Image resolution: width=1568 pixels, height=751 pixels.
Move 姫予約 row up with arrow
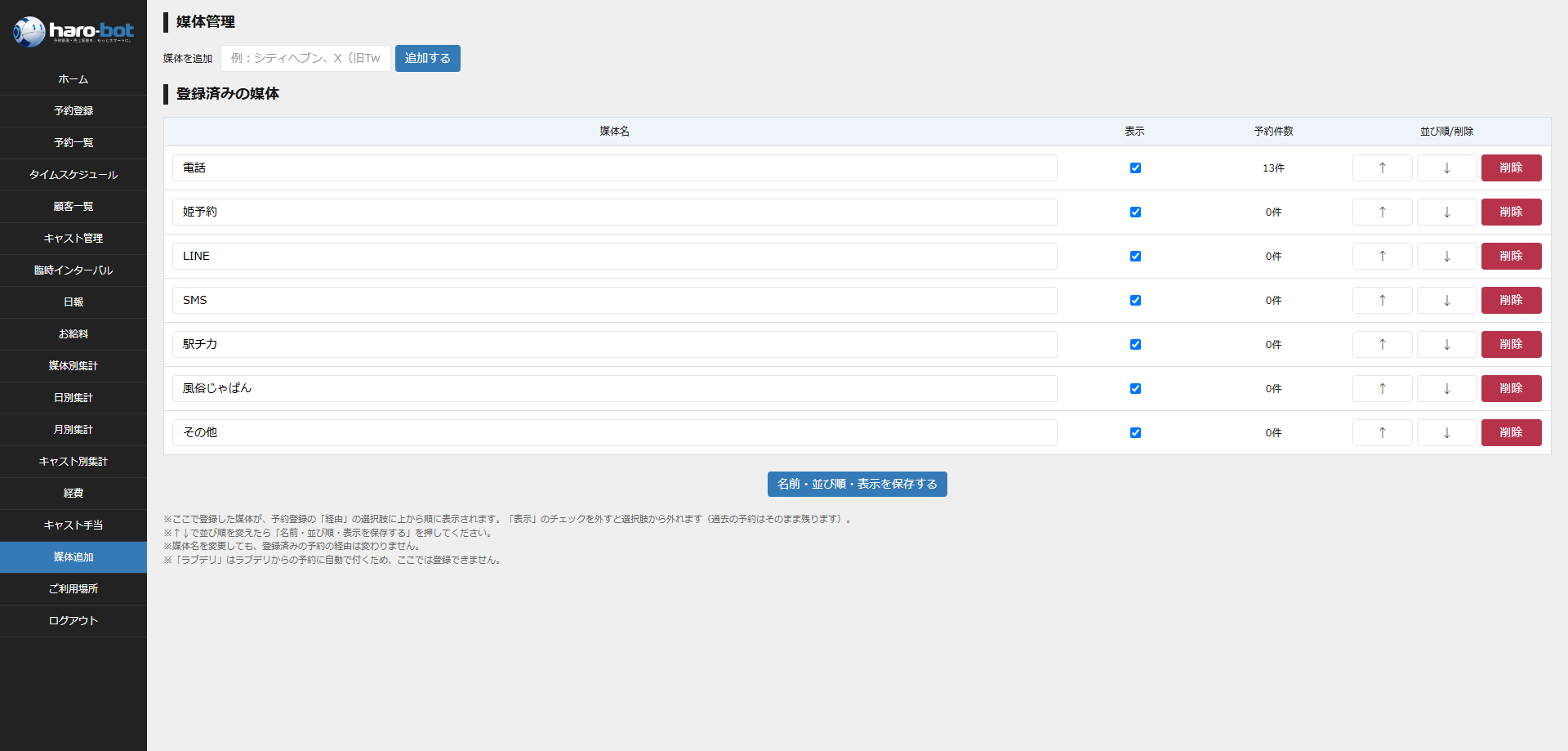click(1383, 212)
